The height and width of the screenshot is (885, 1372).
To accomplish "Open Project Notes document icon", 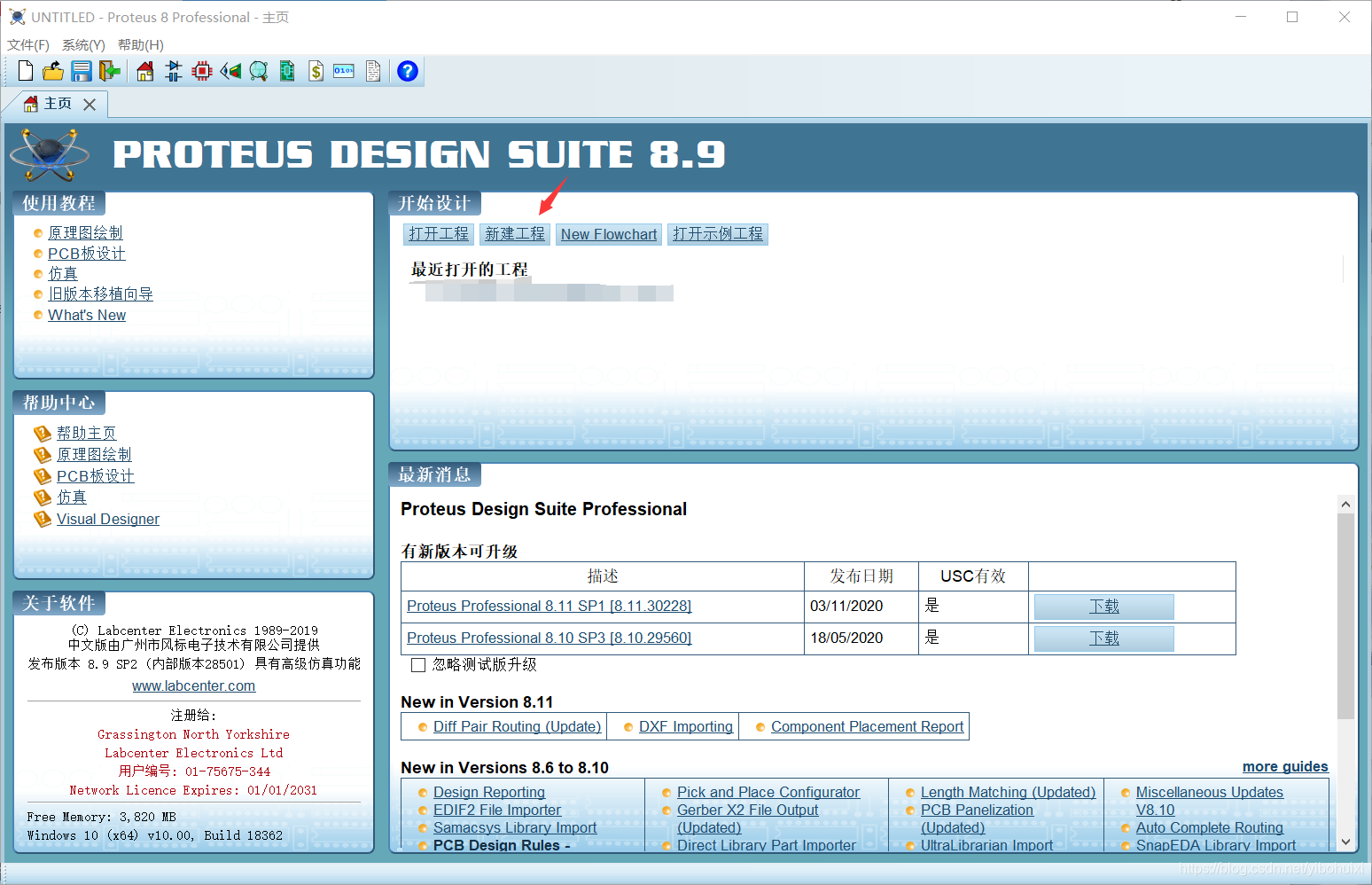I will click(373, 71).
